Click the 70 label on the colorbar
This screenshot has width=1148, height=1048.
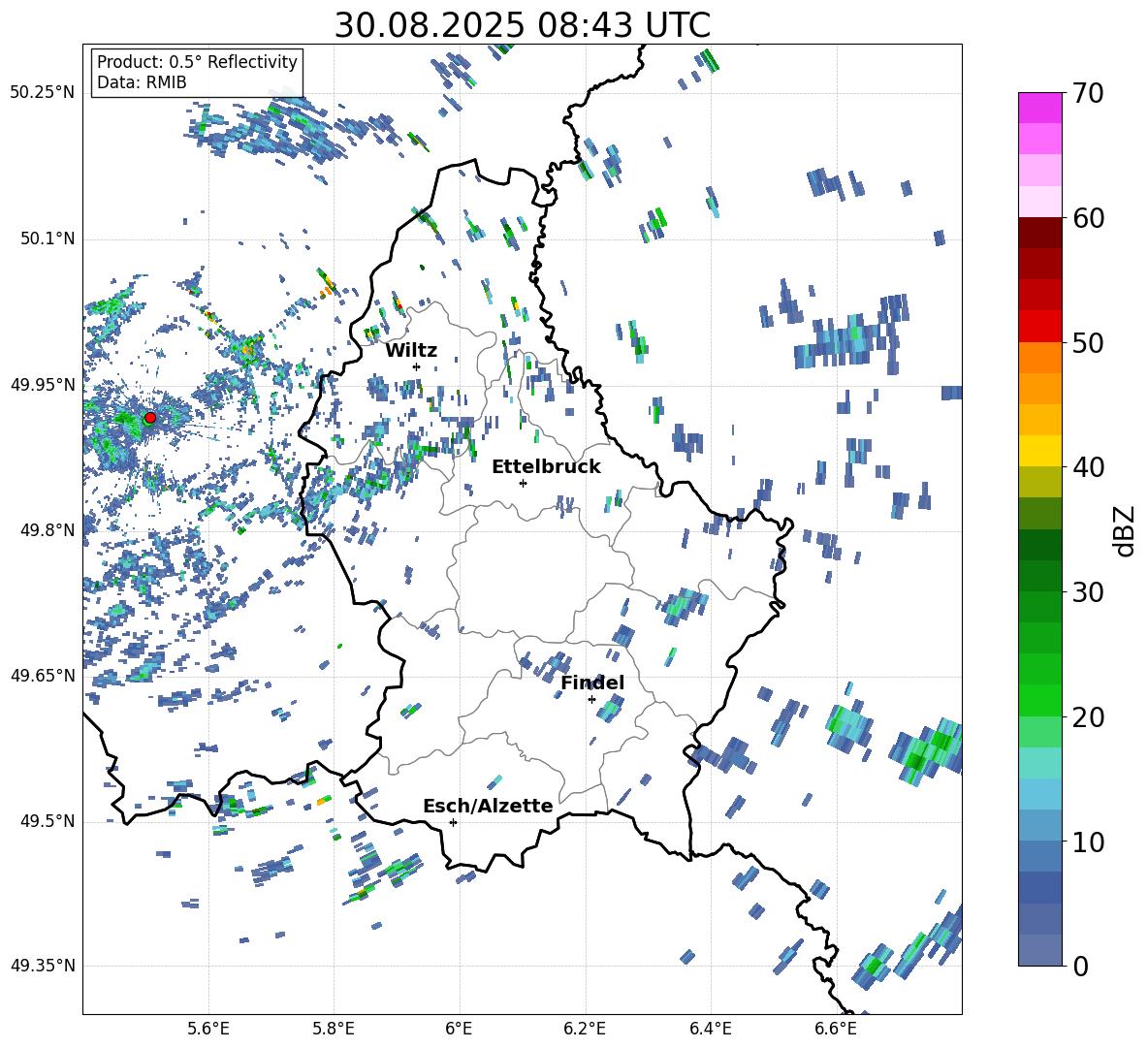tap(1087, 93)
